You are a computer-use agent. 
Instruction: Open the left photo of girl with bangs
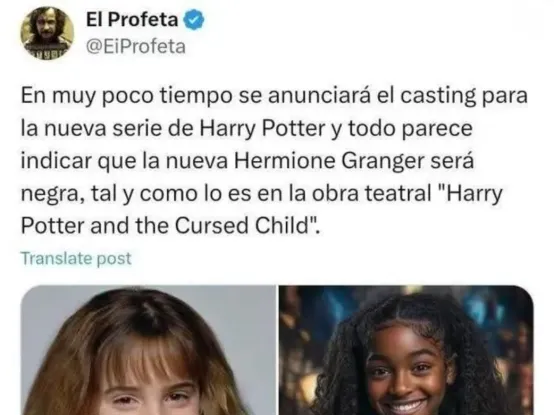(148, 350)
